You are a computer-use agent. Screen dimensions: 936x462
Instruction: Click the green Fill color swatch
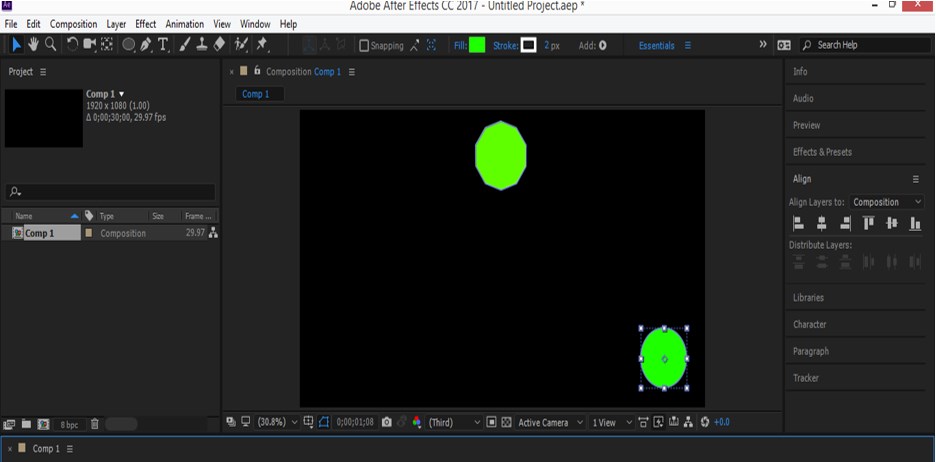(477, 45)
